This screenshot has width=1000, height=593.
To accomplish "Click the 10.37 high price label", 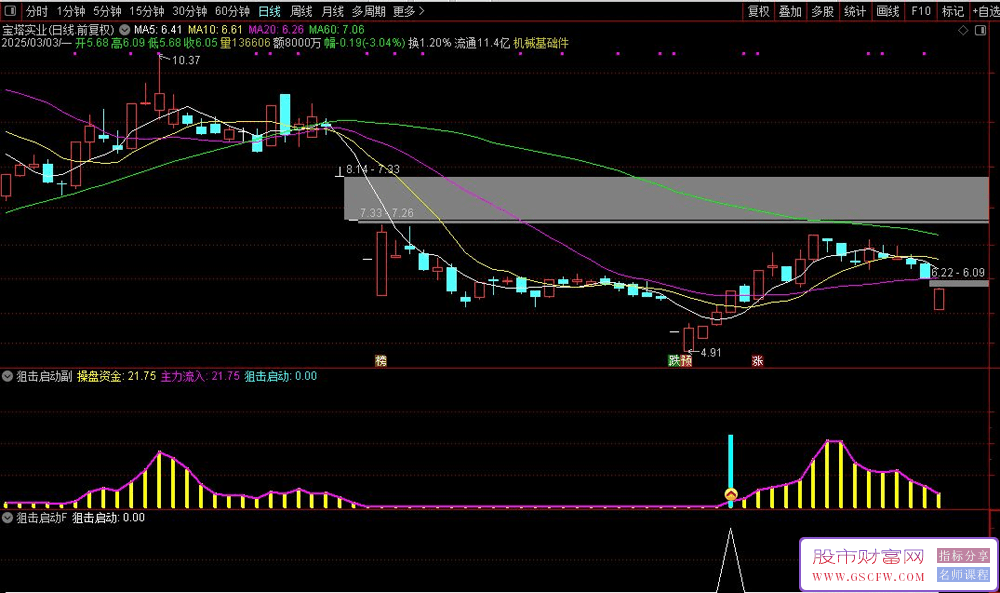I will [x=186, y=61].
